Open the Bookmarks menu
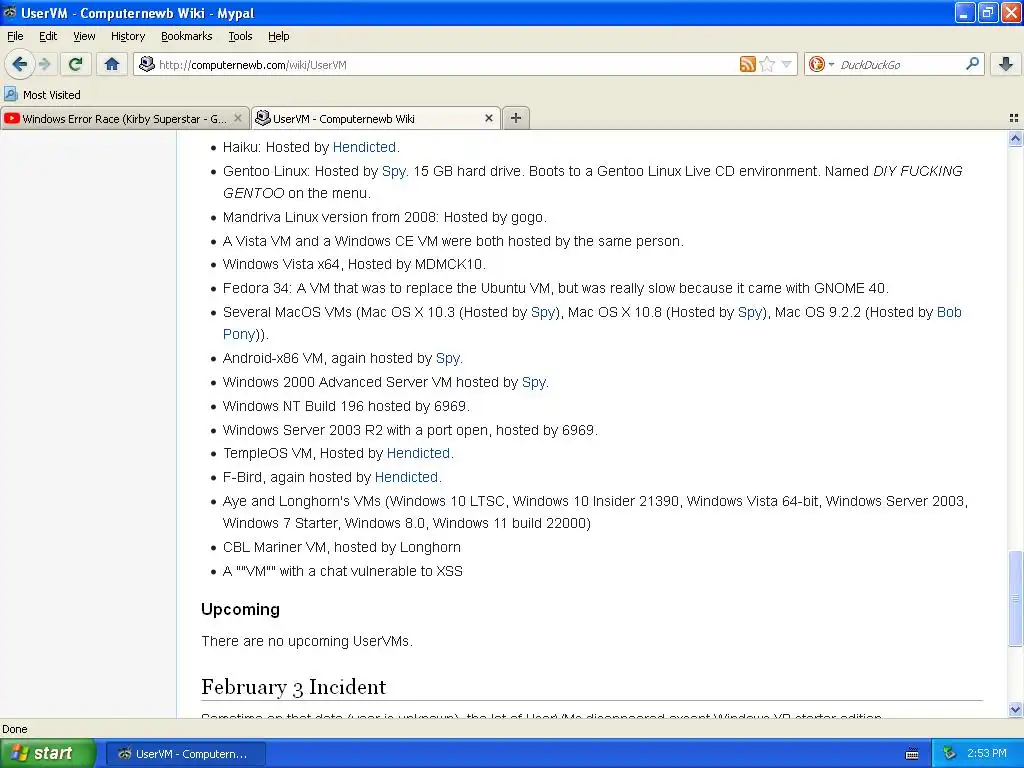 186,36
